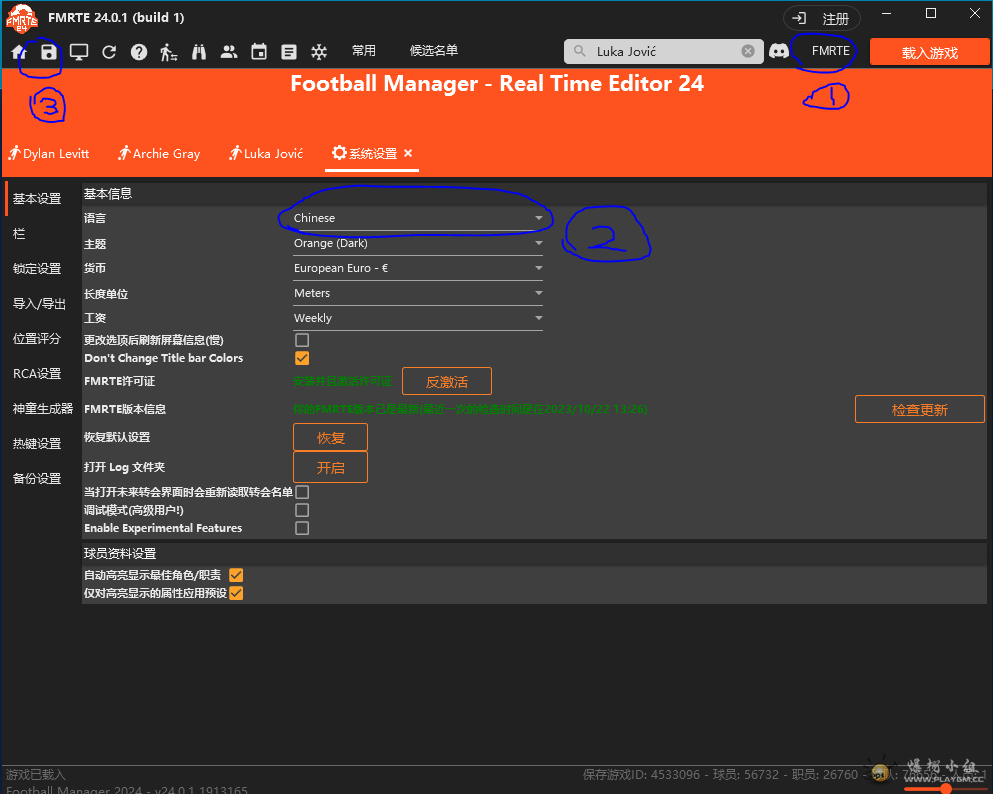Viewport: 993px width, 794px height.
Task: Open the Help question mark icon
Action: 139,52
